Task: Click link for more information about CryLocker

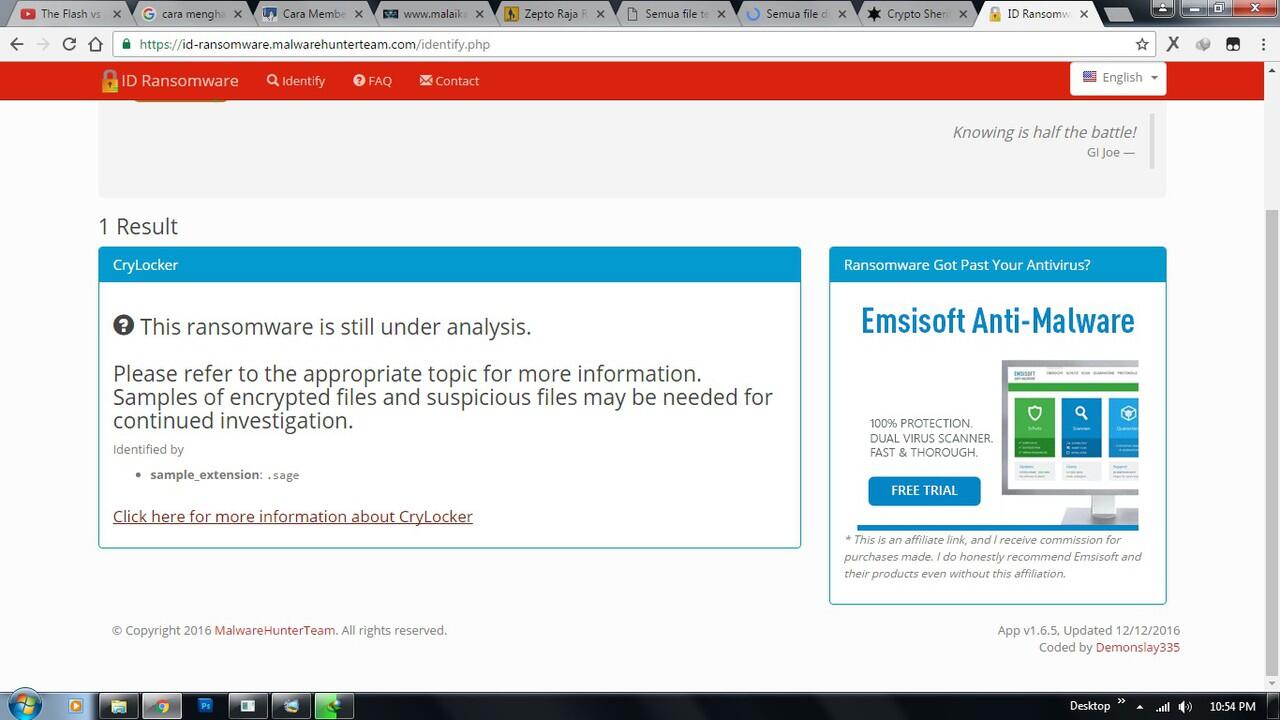Action: pos(293,517)
